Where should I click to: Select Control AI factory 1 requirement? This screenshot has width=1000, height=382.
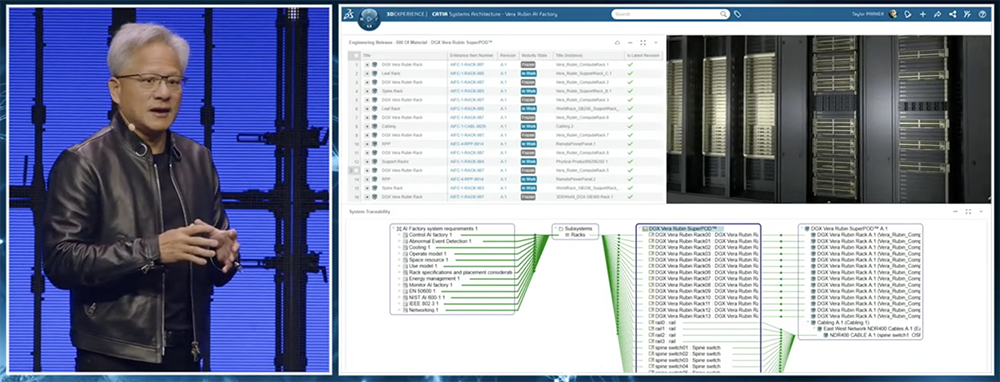pyautogui.click(x=430, y=235)
